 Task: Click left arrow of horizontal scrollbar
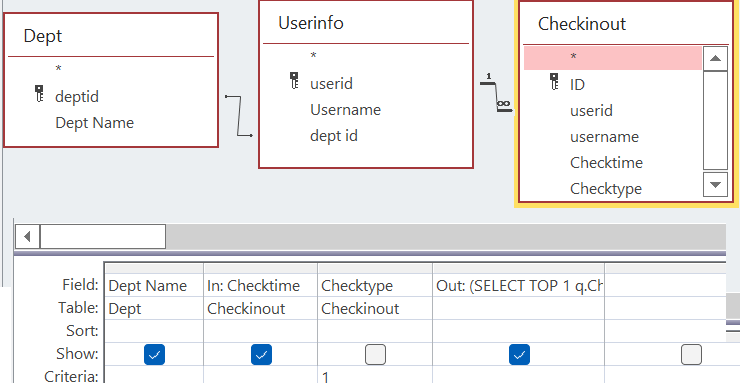pyautogui.click(x=27, y=236)
